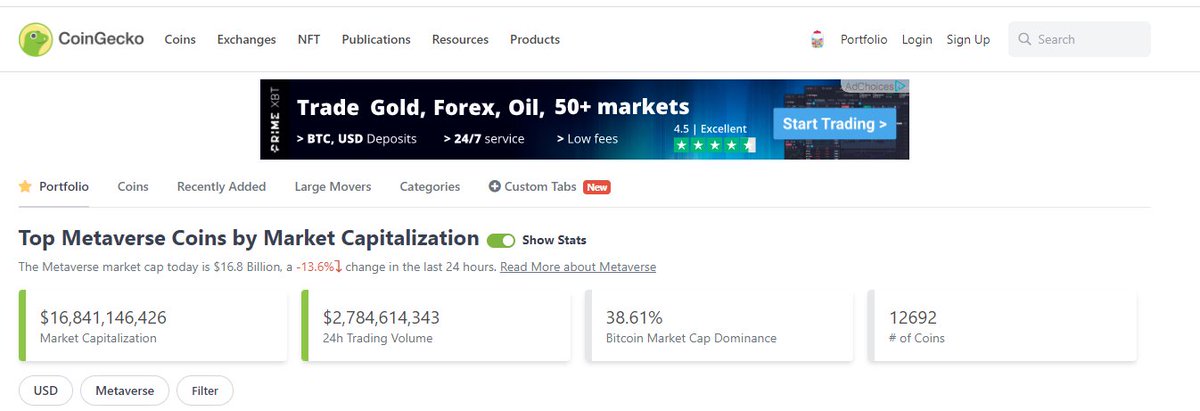Click the 24h Trading Volume label
The width and height of the screenshot is (1200, 411).
378,338
